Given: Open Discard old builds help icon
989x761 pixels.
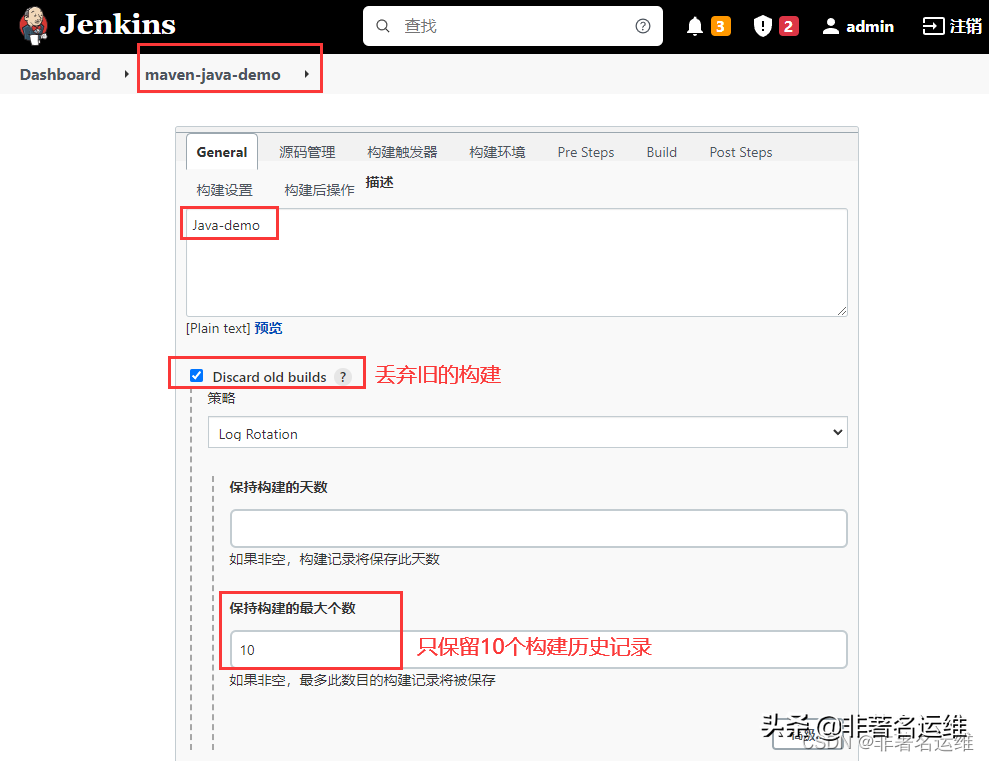Looking at the screenshot, I should pyautogui.click(x=344, y=376).
